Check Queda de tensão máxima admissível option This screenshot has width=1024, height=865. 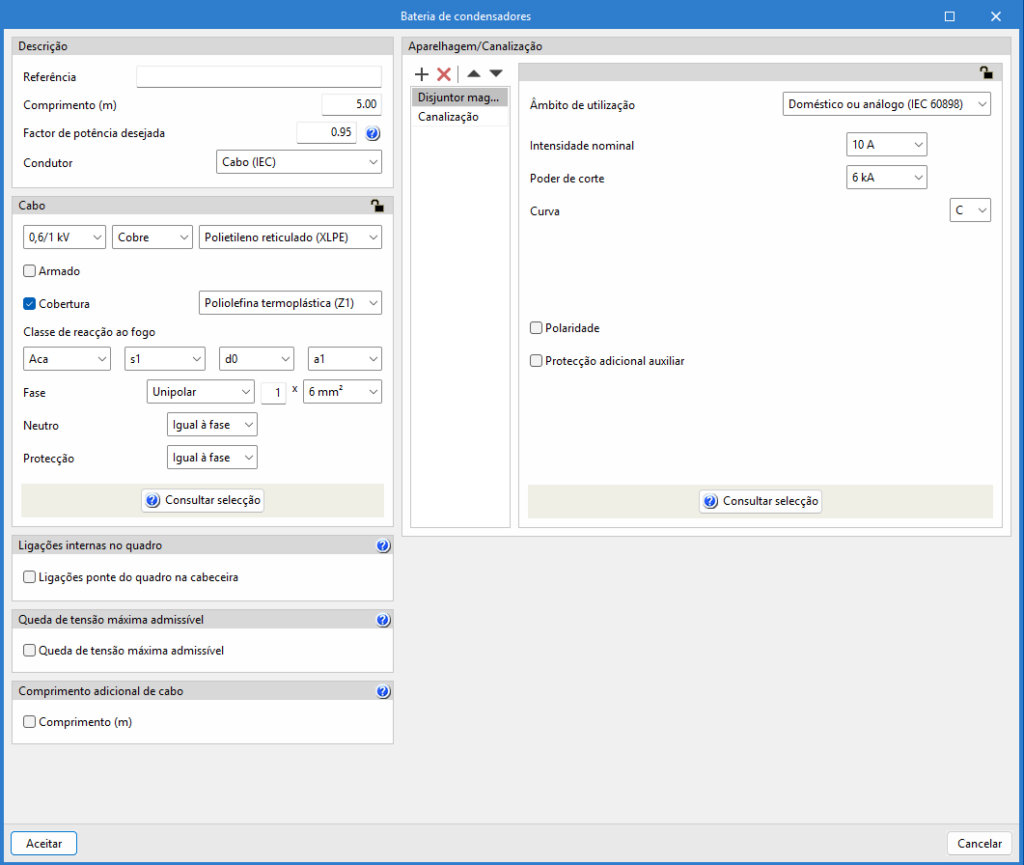[x=29, y=650]
